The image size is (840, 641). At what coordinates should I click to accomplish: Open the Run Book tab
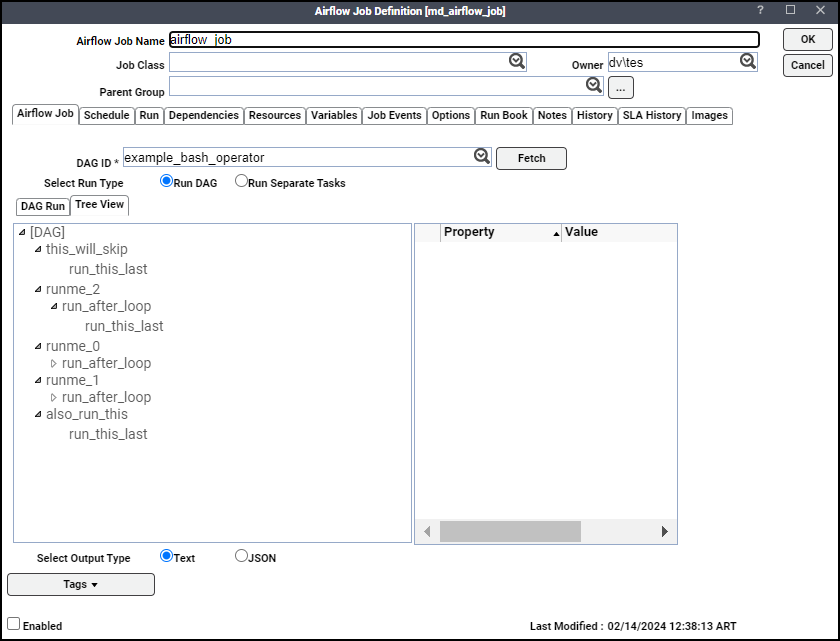(x=504, y=116)
